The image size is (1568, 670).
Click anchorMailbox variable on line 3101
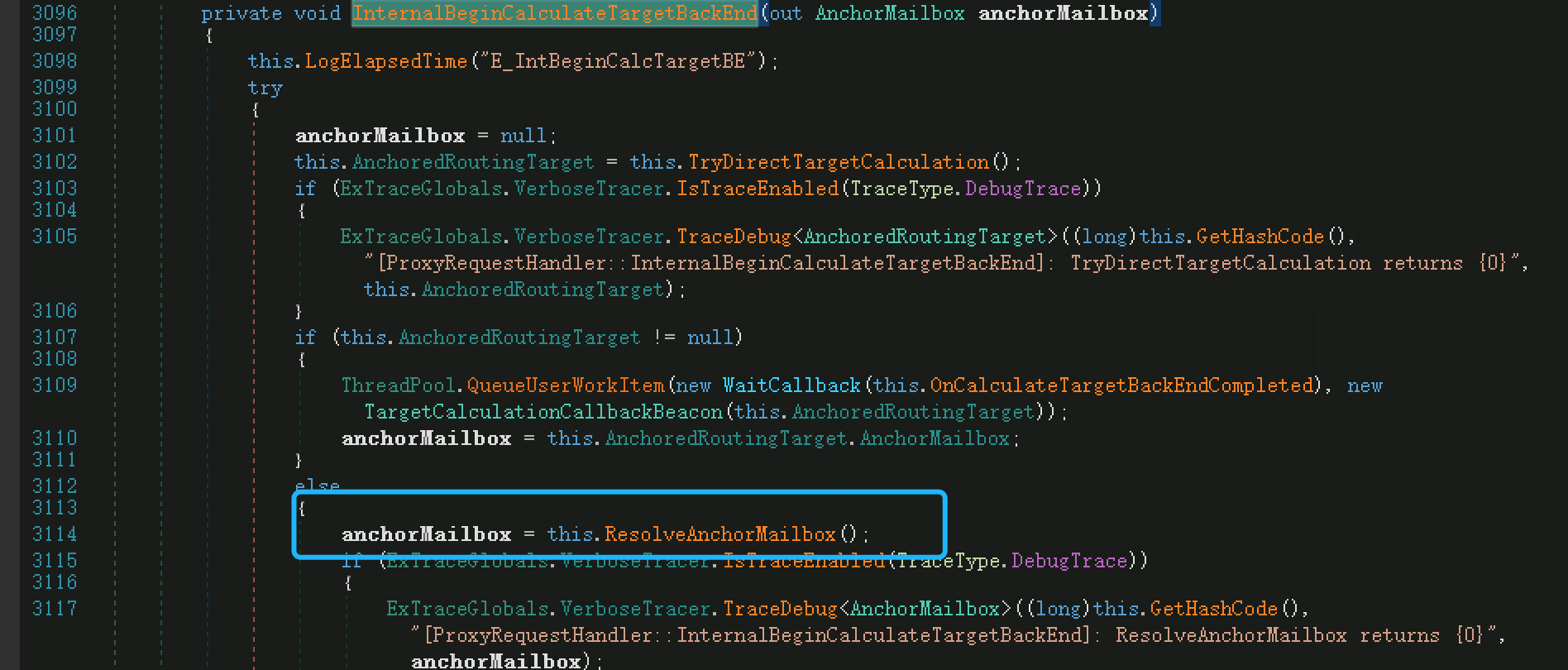tap(380, 136)
